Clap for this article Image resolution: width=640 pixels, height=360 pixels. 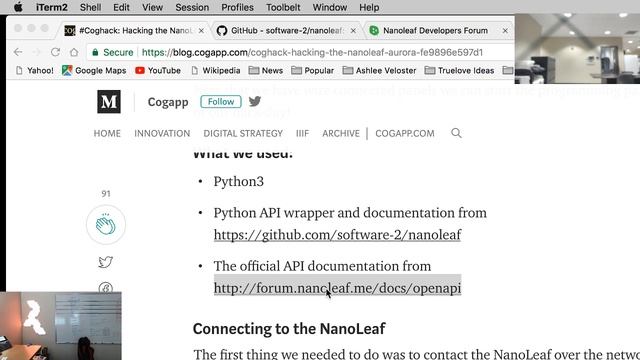(x=106, y=225)
